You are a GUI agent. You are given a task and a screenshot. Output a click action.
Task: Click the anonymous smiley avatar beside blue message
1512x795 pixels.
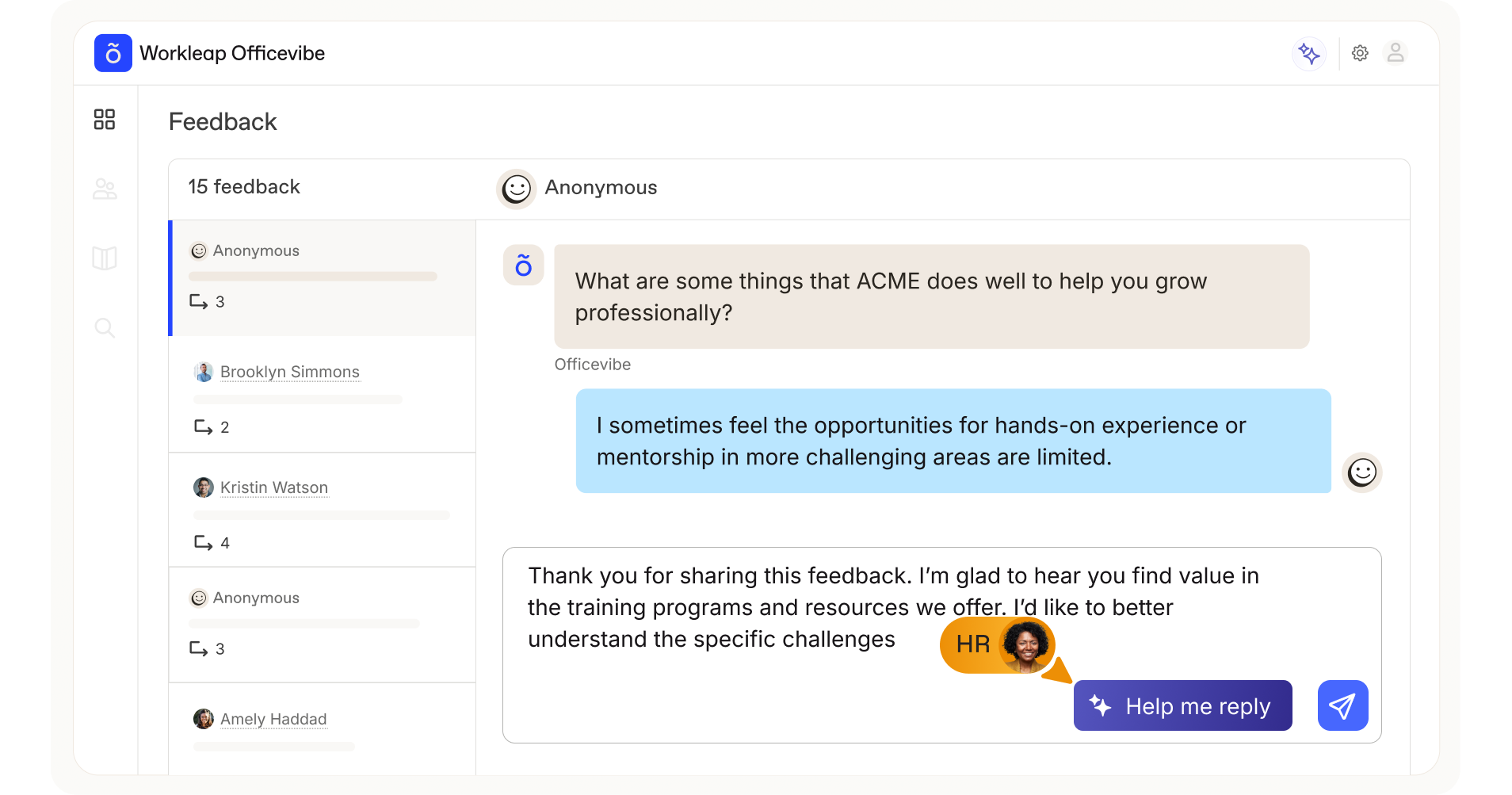[1361, 473]
